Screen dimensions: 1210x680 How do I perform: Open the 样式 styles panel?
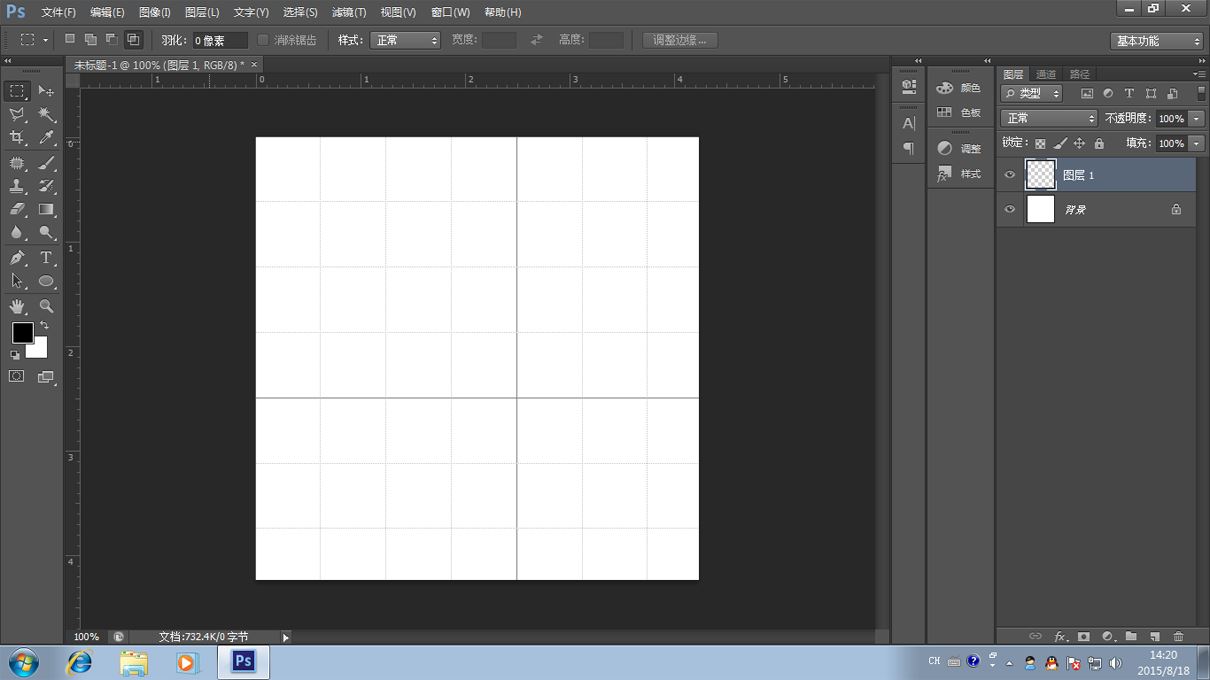pyautogui.click(x=959, y=174)
